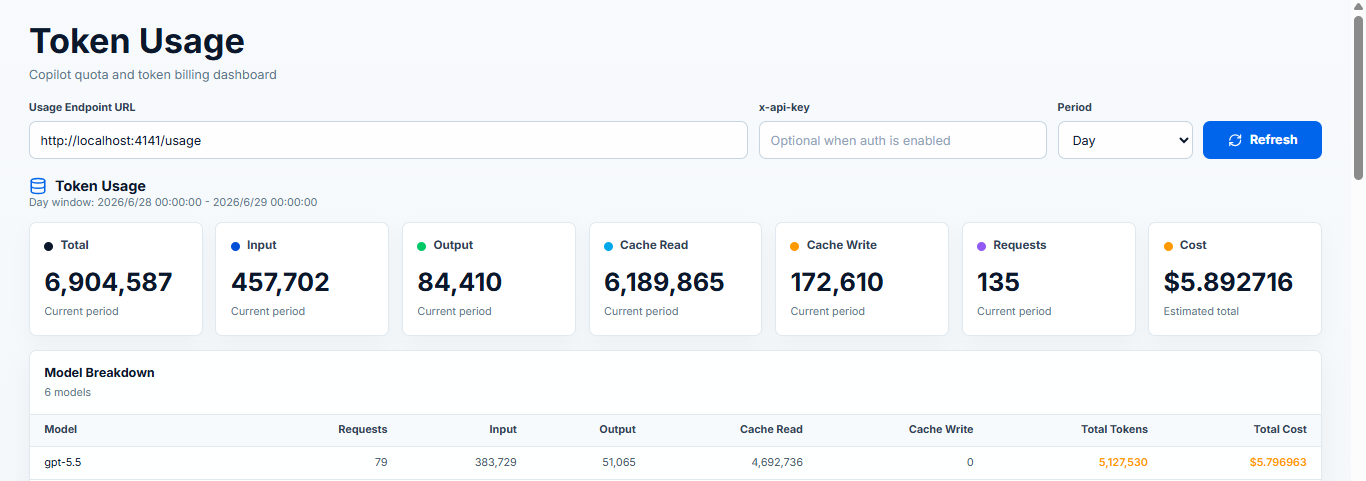Click the Model column header

tap(61, 429)
